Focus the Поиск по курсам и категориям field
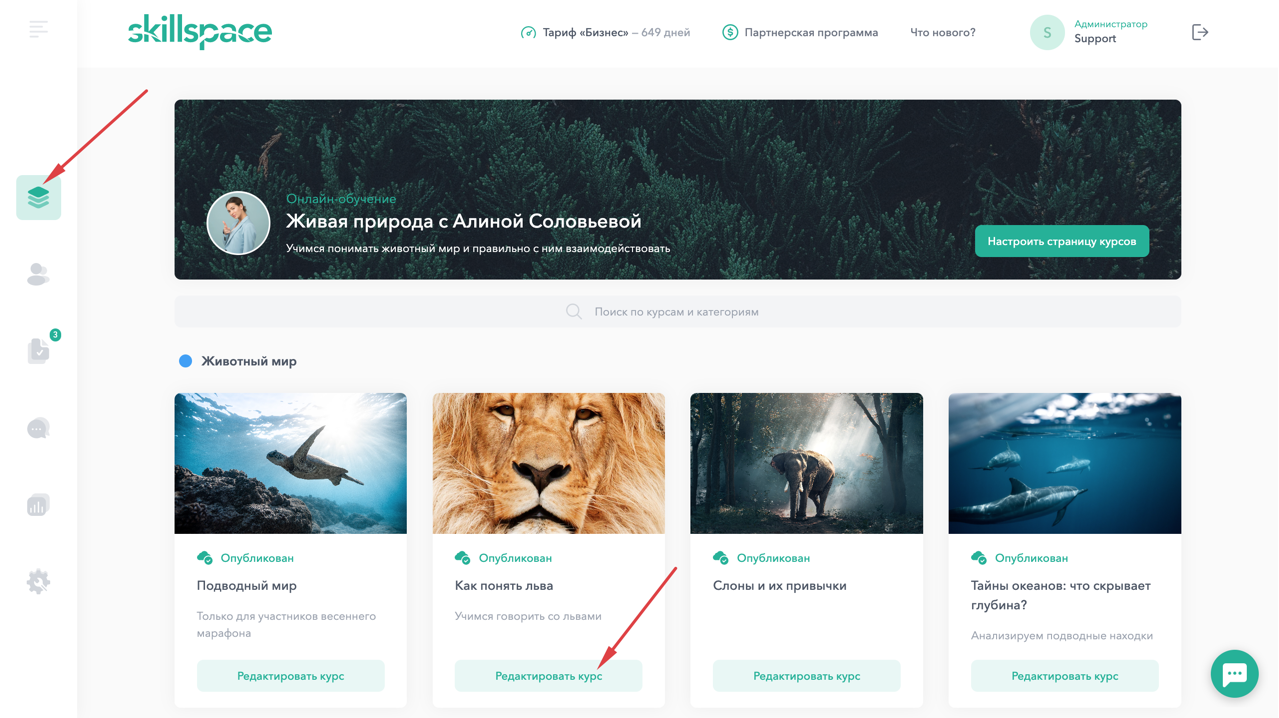Screen dimensions: 1279x718 [677, 312]
